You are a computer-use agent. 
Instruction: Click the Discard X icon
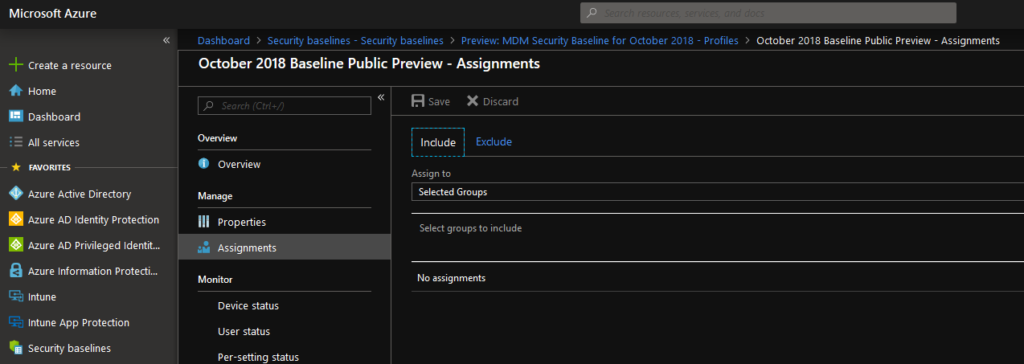click(x=473, y=101)
